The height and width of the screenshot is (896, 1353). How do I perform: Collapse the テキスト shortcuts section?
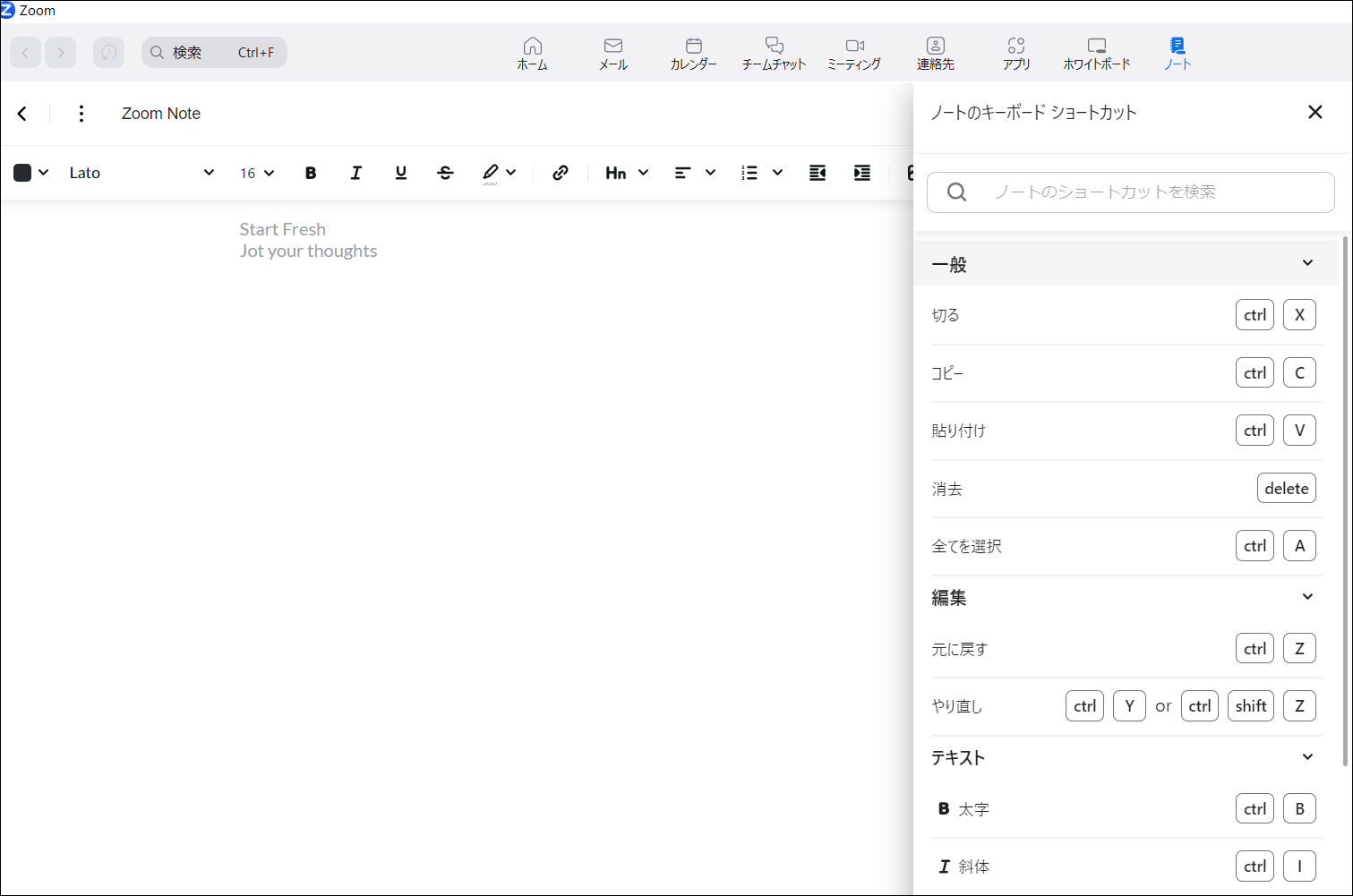pos(1307,757)
